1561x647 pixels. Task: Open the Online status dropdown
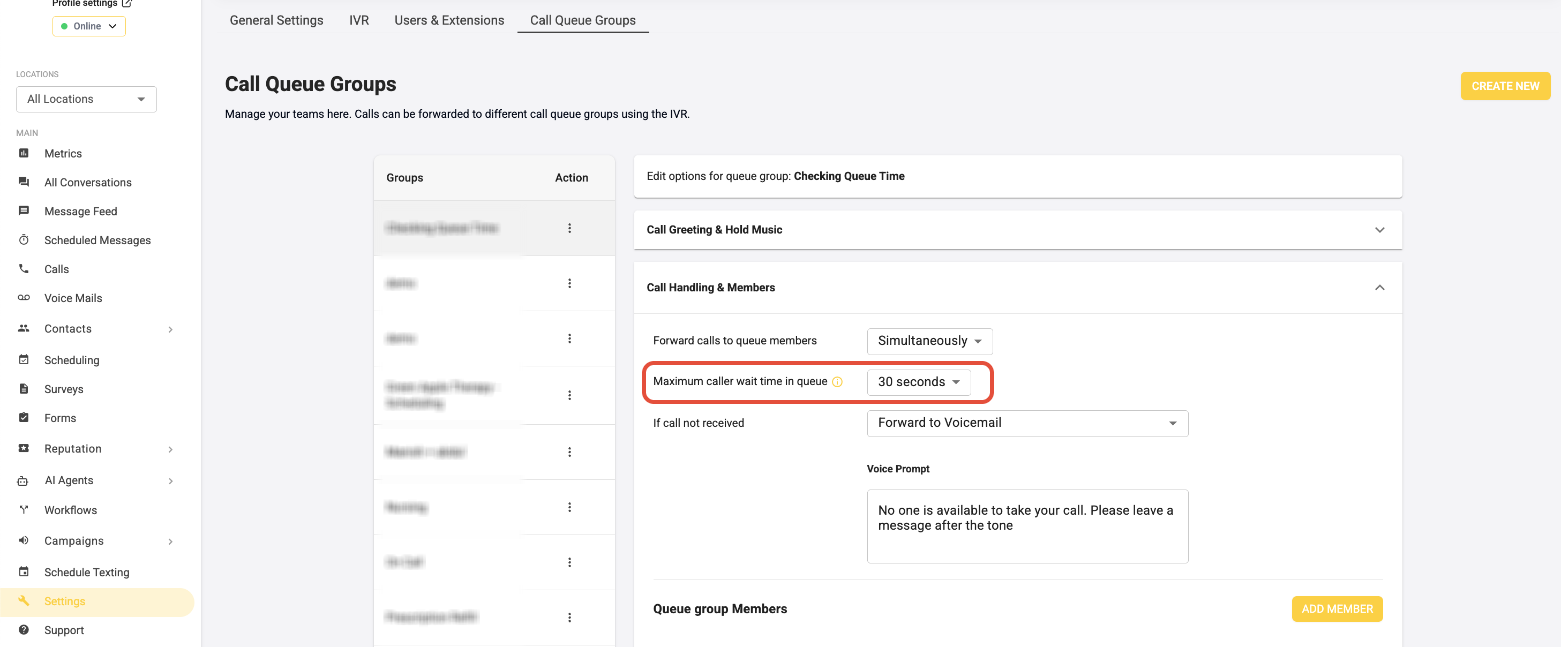pos(89,26)
